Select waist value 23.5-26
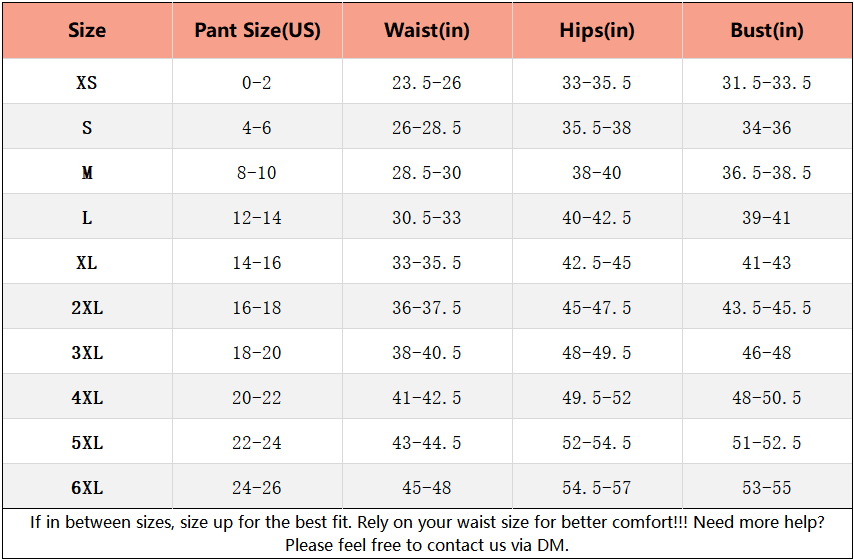This screenshot has height=560, width=854. tap(427, 83)
